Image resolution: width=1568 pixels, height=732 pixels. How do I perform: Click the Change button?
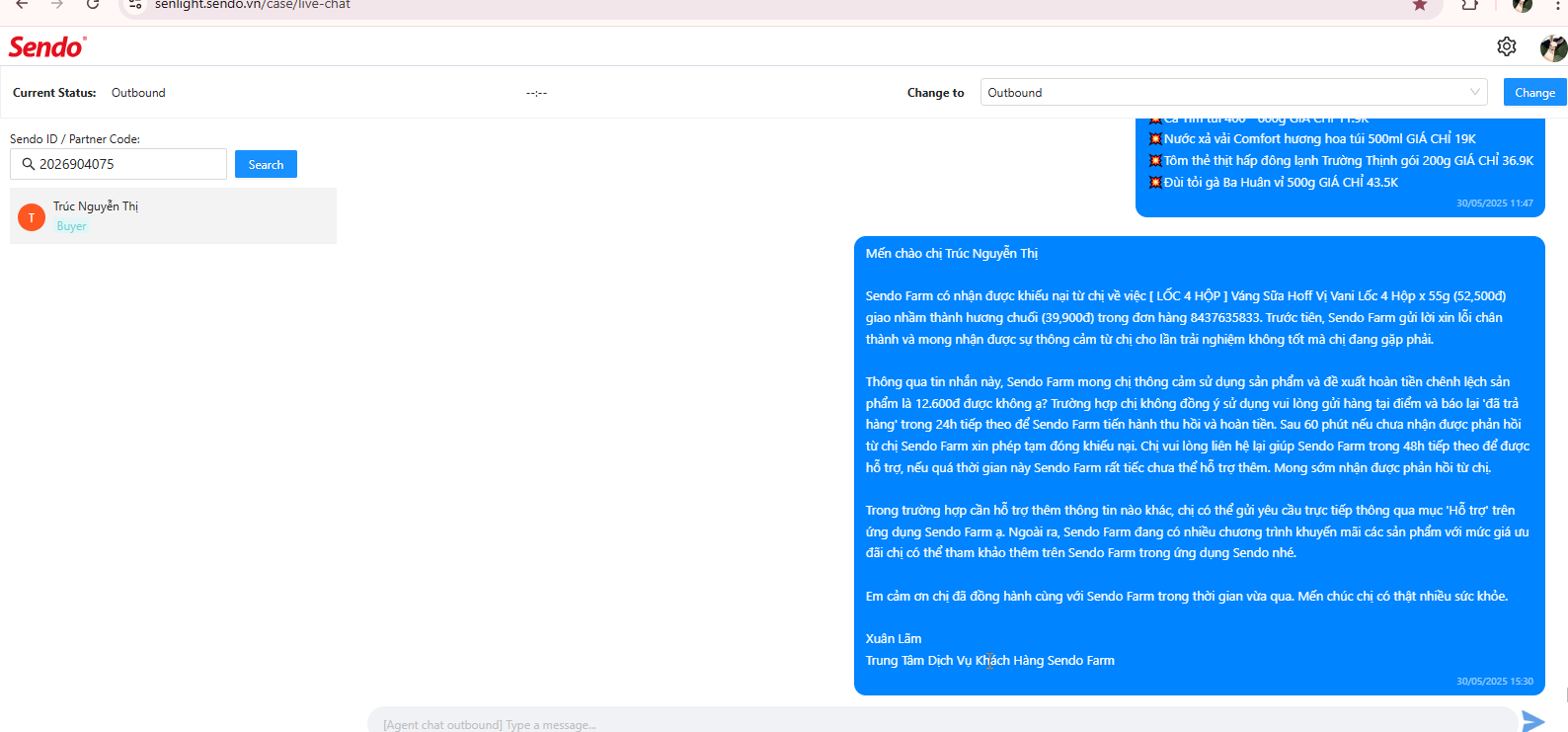pyautogui.click(x=1534, y=92)
